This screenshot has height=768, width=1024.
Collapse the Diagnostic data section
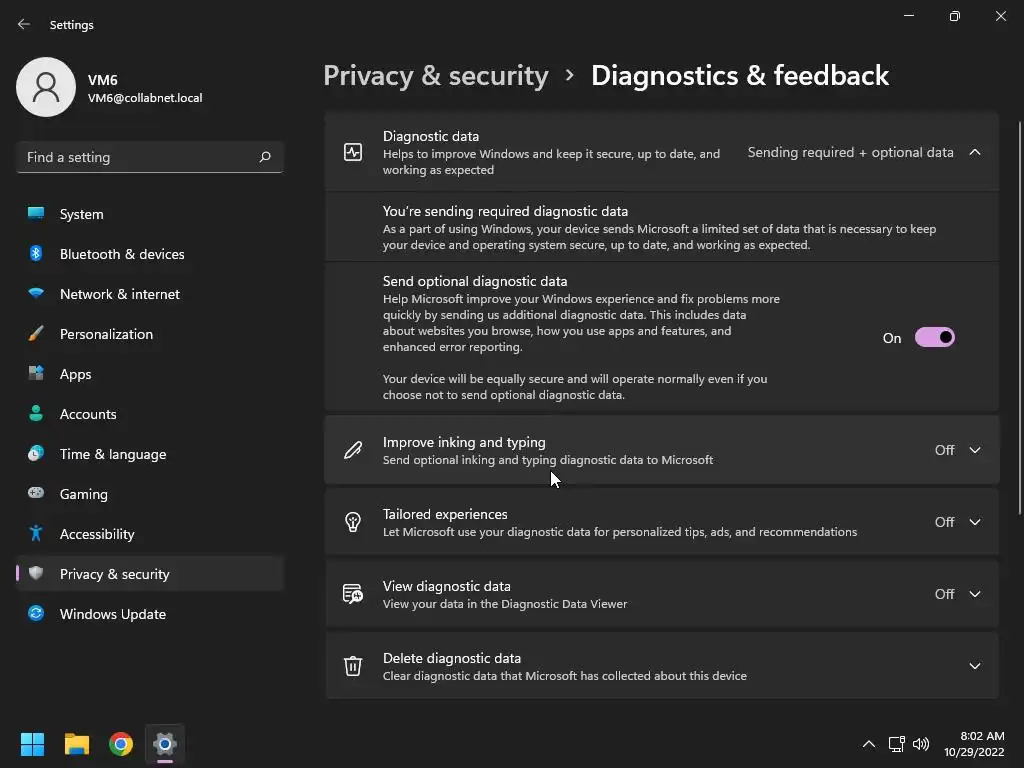coord(975,152)
